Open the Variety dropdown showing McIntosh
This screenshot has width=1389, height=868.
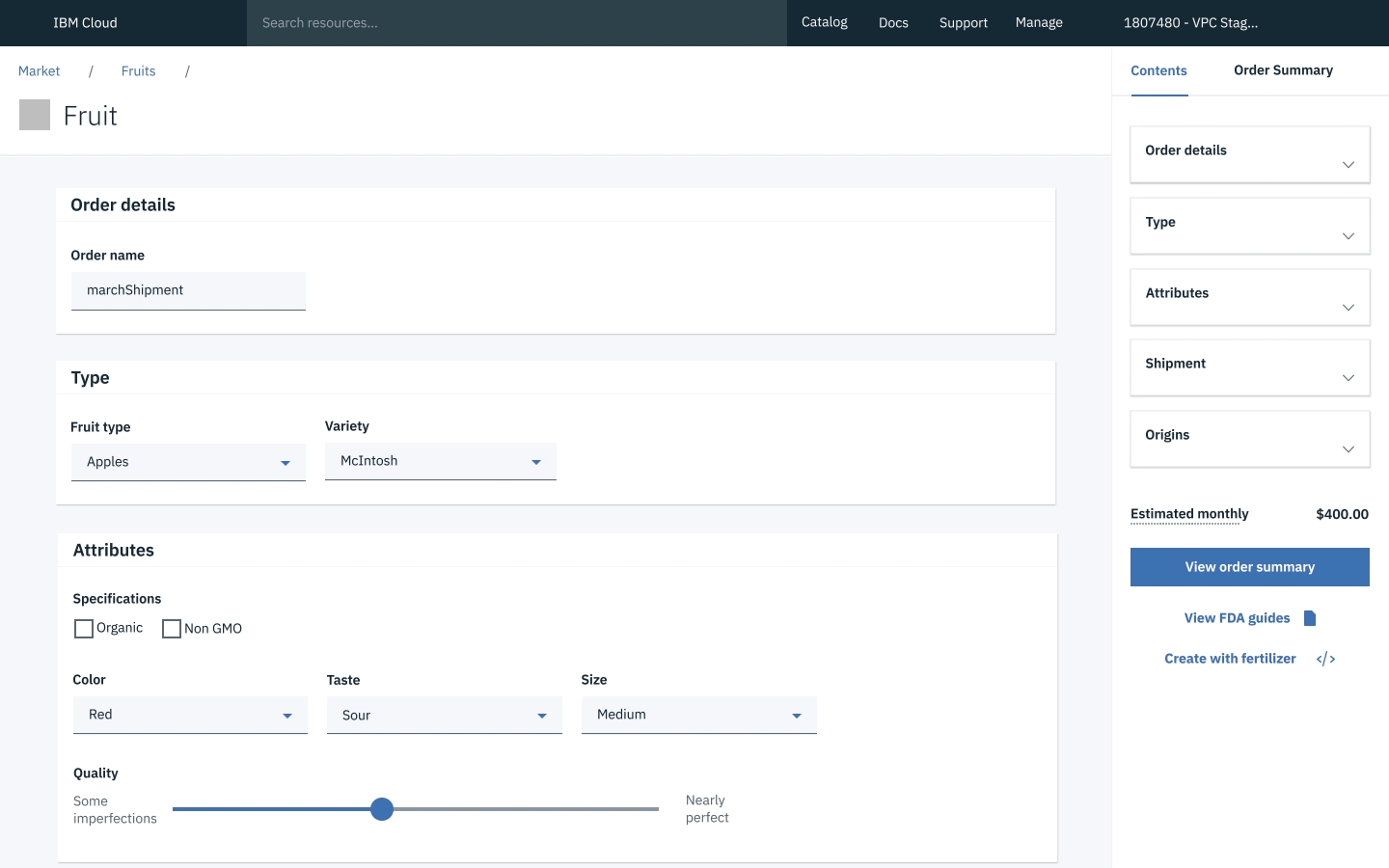tap(441, 461)
